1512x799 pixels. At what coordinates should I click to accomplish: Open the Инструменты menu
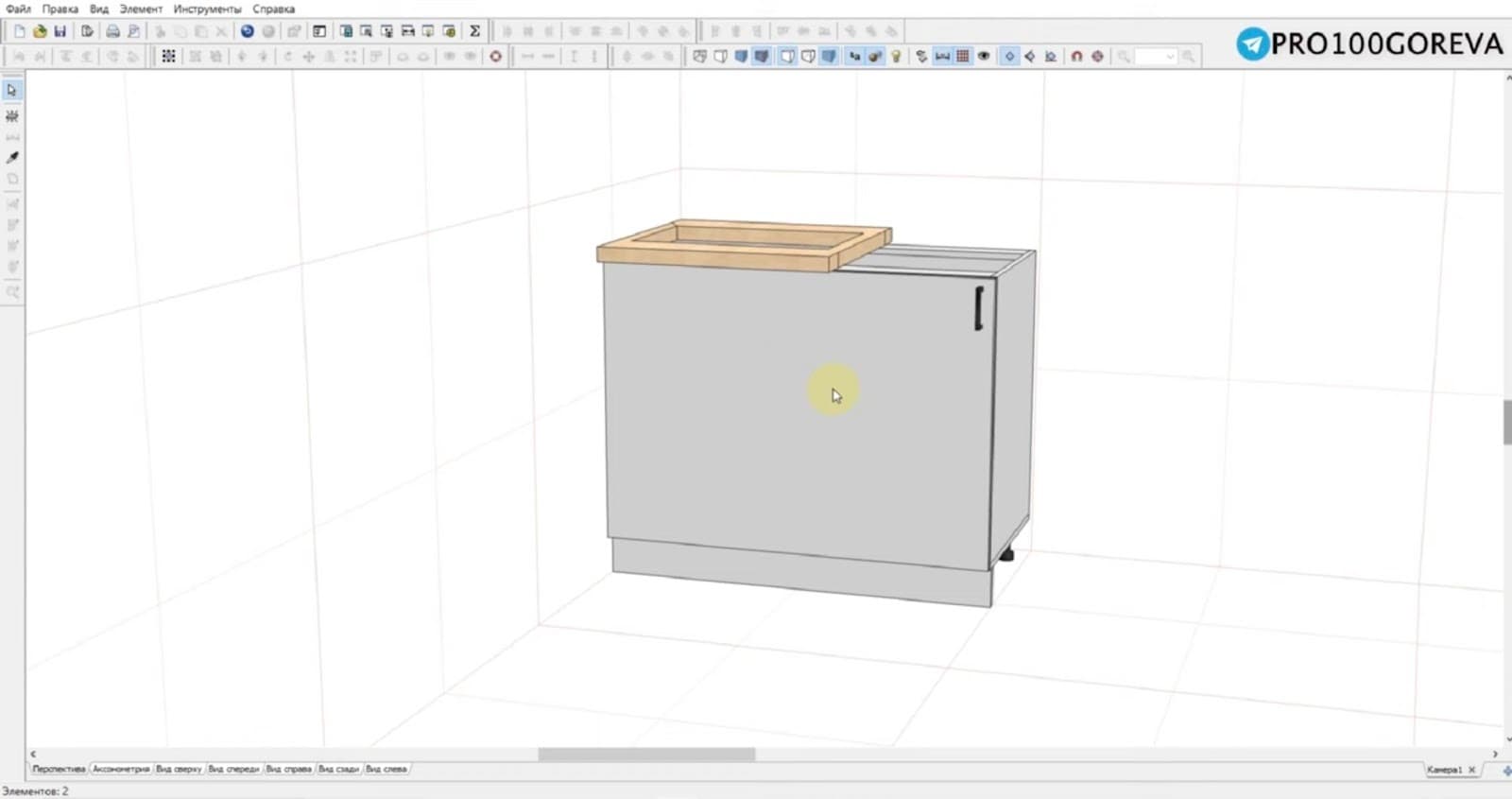(207, 9)
